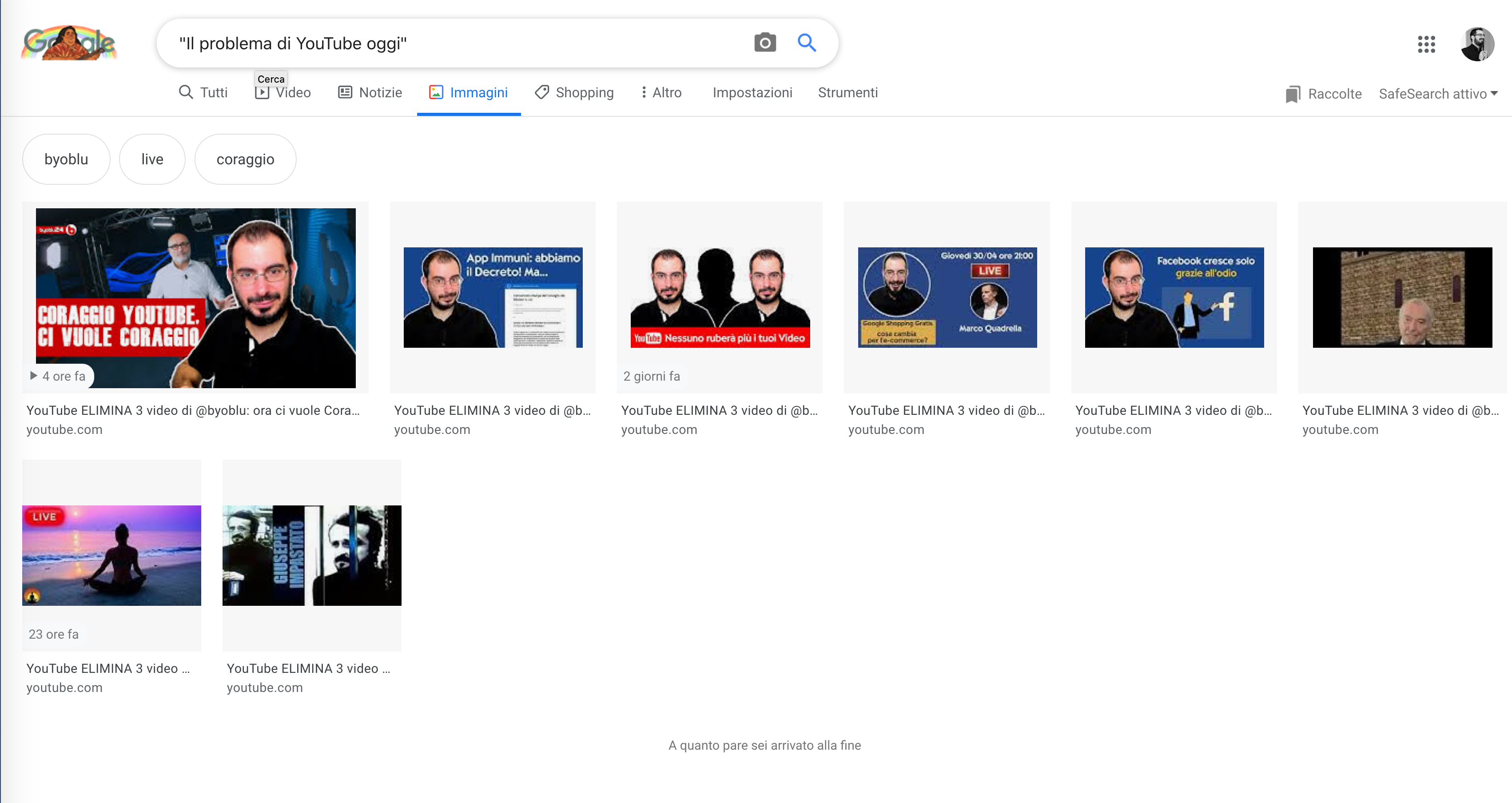This screenshot has height=803, width=1512.
Task: Click youtube.com under App Immuni result
Action: coord(432,429)
